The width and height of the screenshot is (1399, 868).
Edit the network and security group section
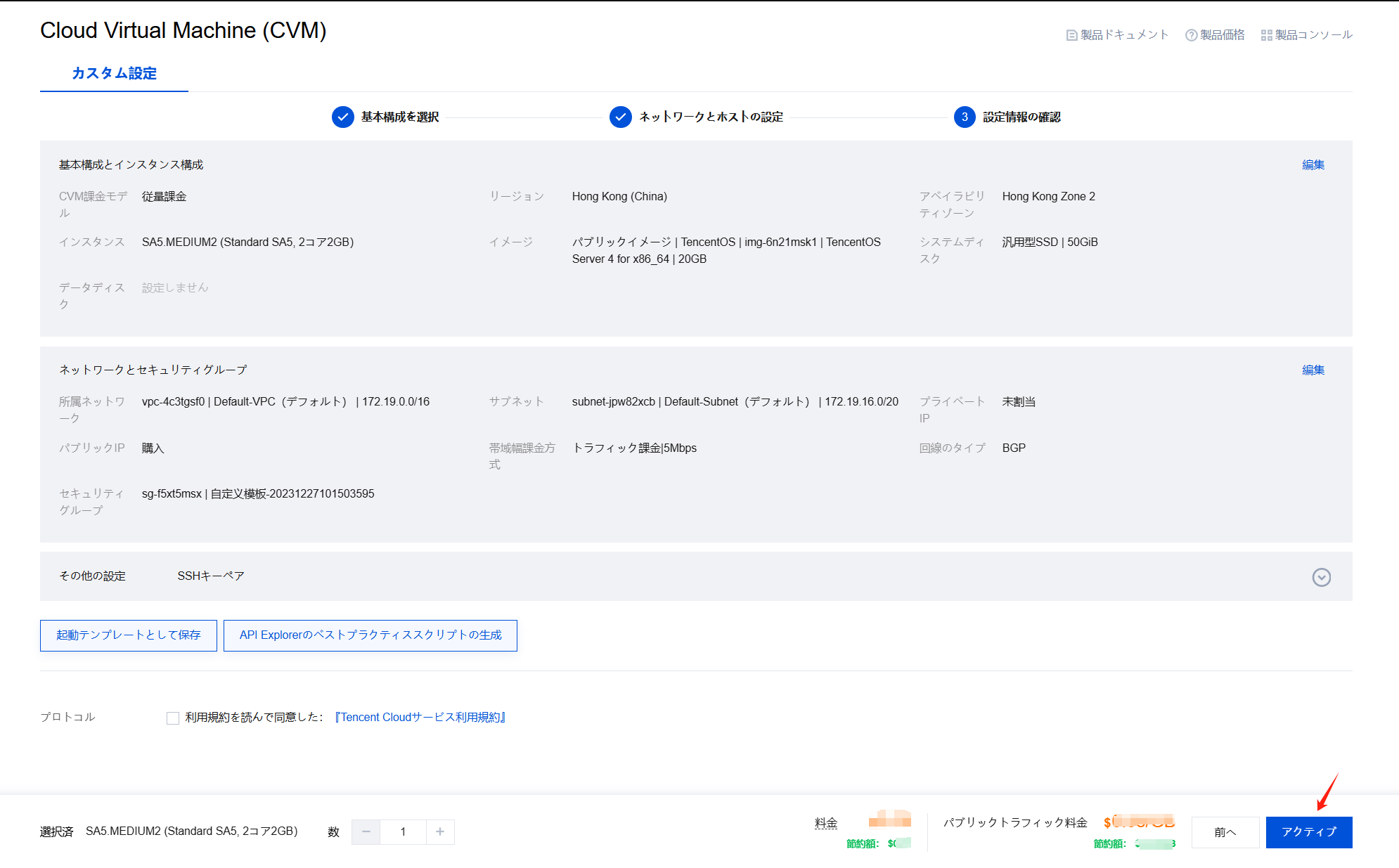point(1313,370)
